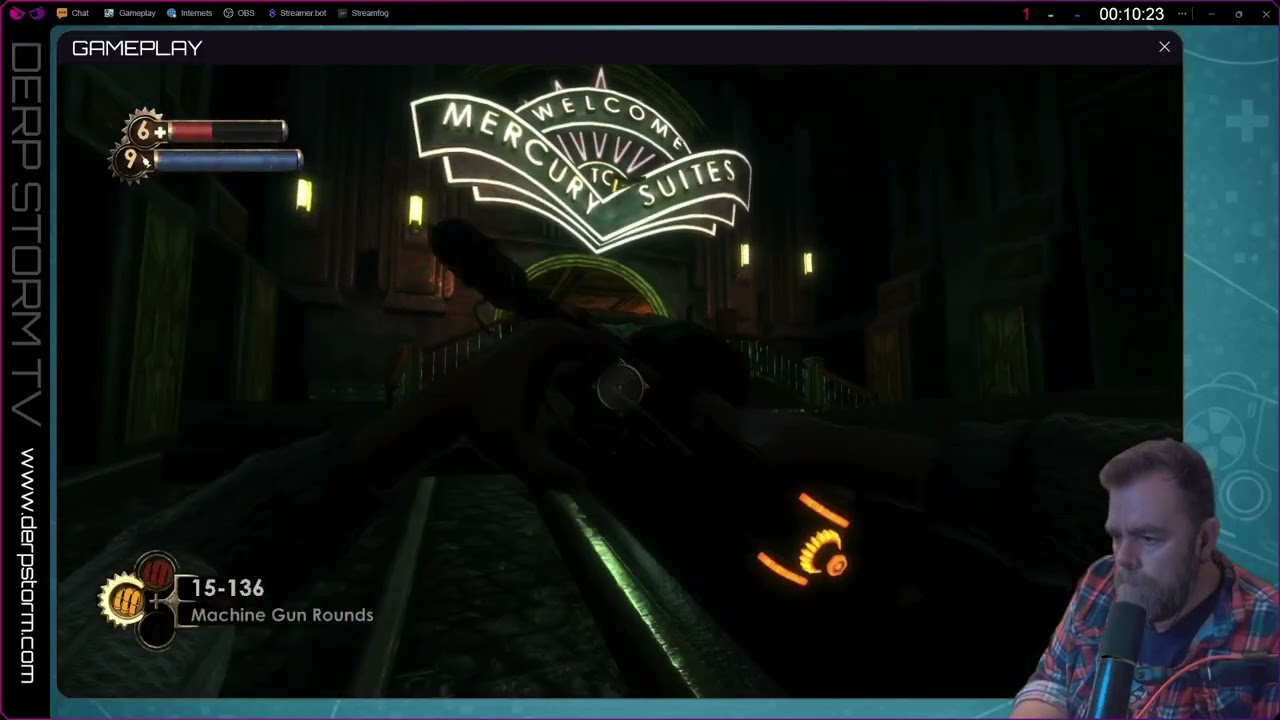Open the three-dot more options menu
This screenshot has height=720, width=1280.
click(1183, 13)
